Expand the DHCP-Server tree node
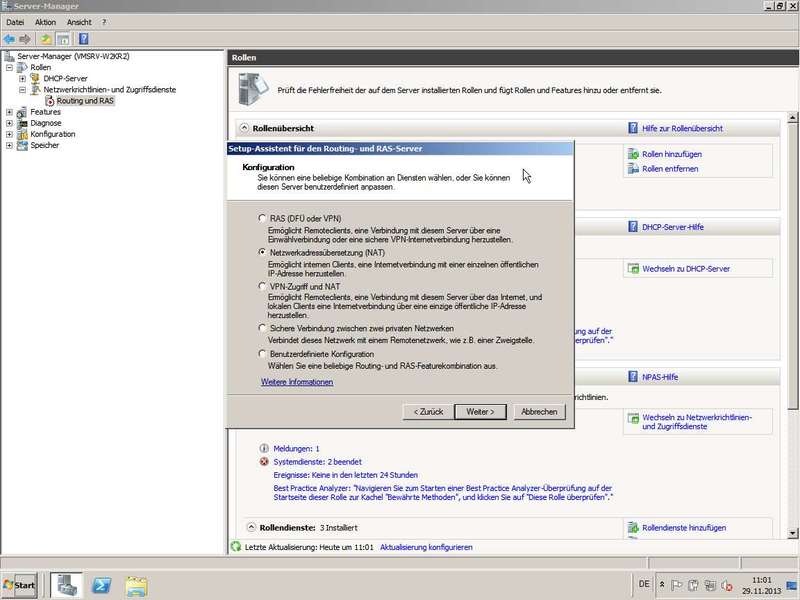The width and height of the screenshot is (800, 600). [22, 79]
